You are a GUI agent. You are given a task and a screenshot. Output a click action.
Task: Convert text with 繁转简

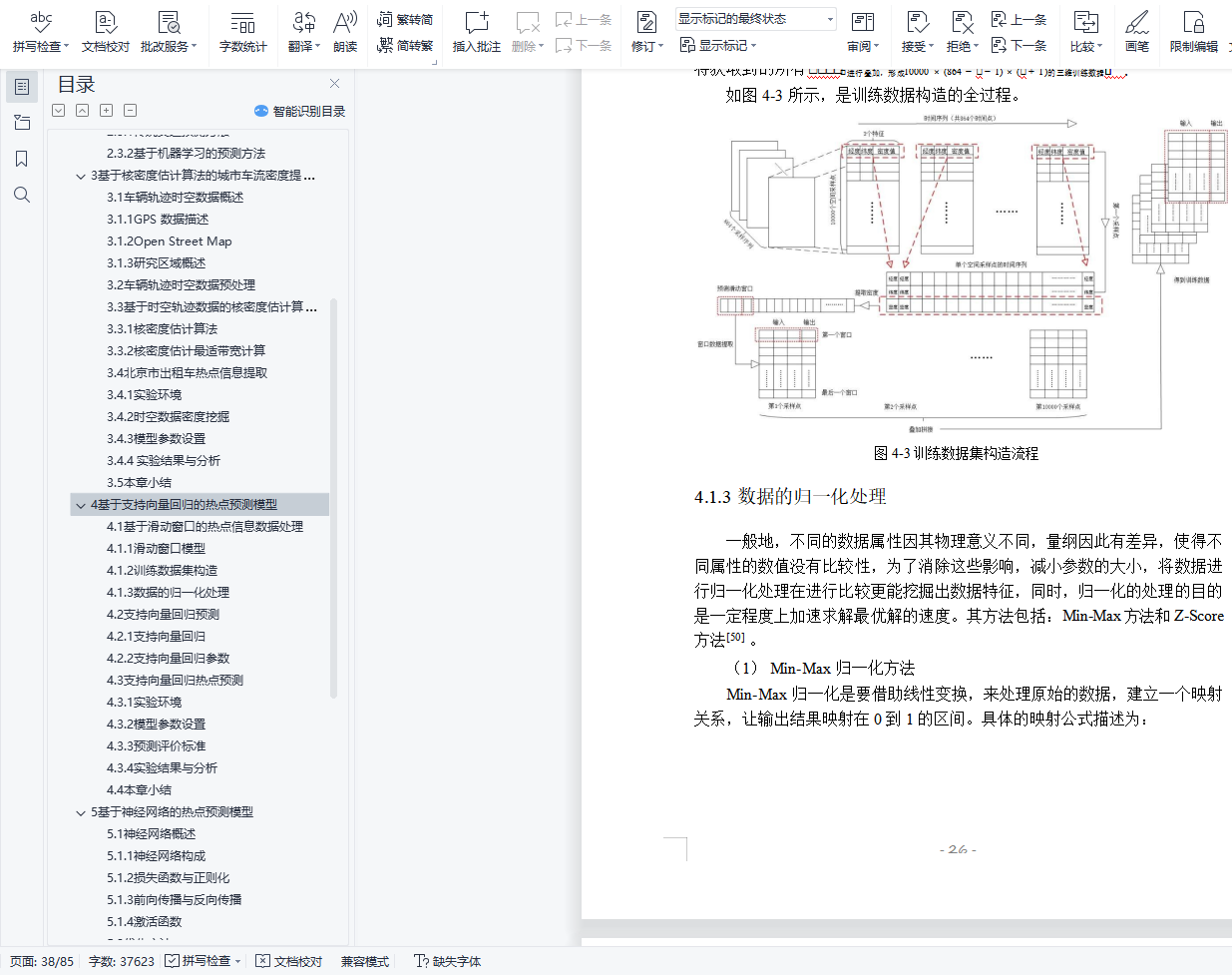[405, 19]
